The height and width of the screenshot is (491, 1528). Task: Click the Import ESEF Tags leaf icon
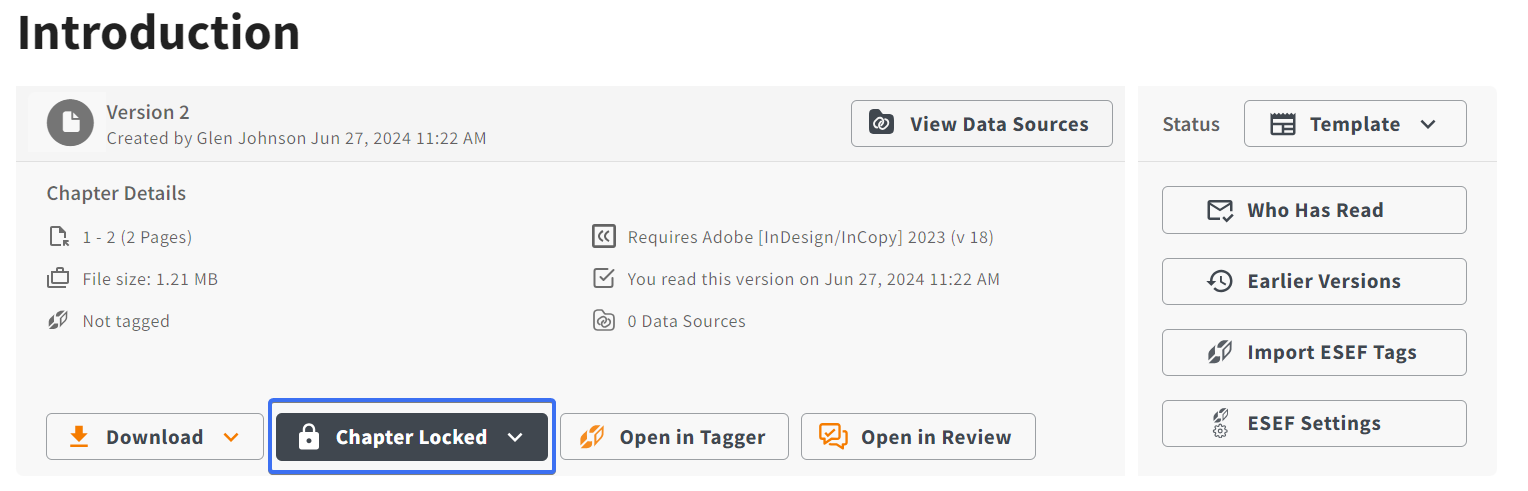(x=1220, y=352)
